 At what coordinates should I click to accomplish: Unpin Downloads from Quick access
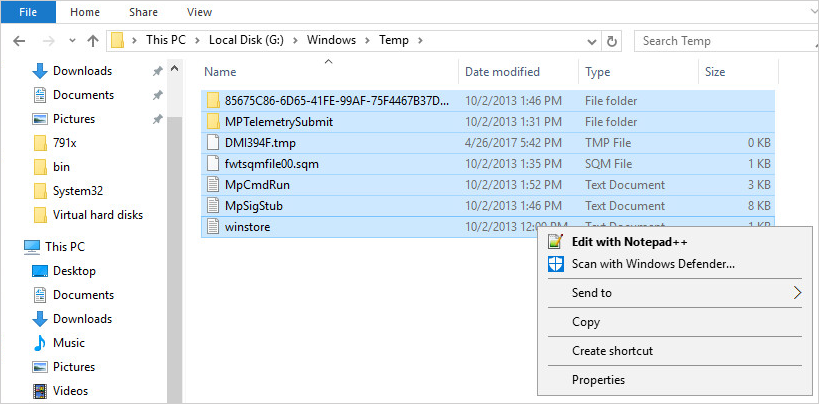pos(157,71)
